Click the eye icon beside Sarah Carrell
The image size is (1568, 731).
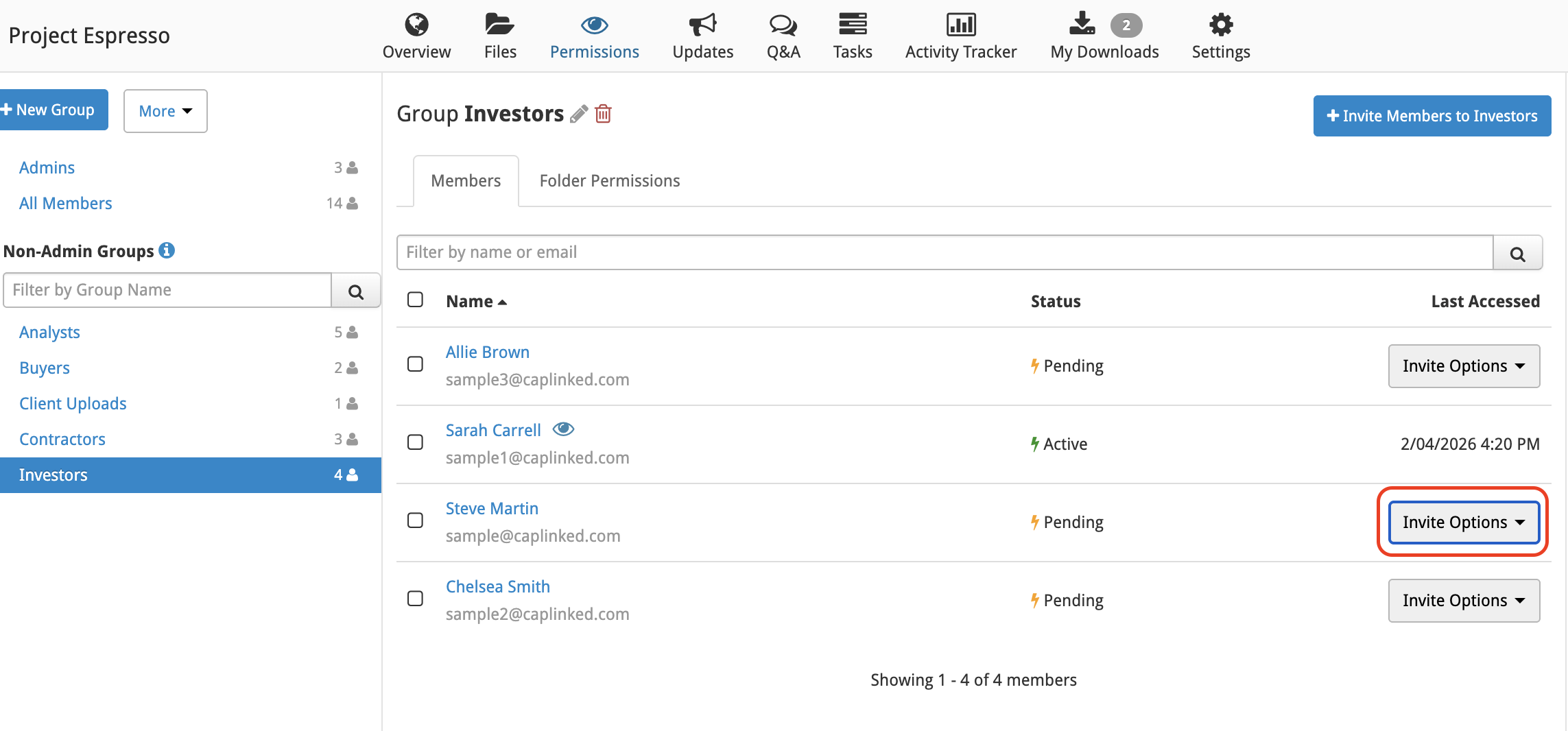click(563, 429)
